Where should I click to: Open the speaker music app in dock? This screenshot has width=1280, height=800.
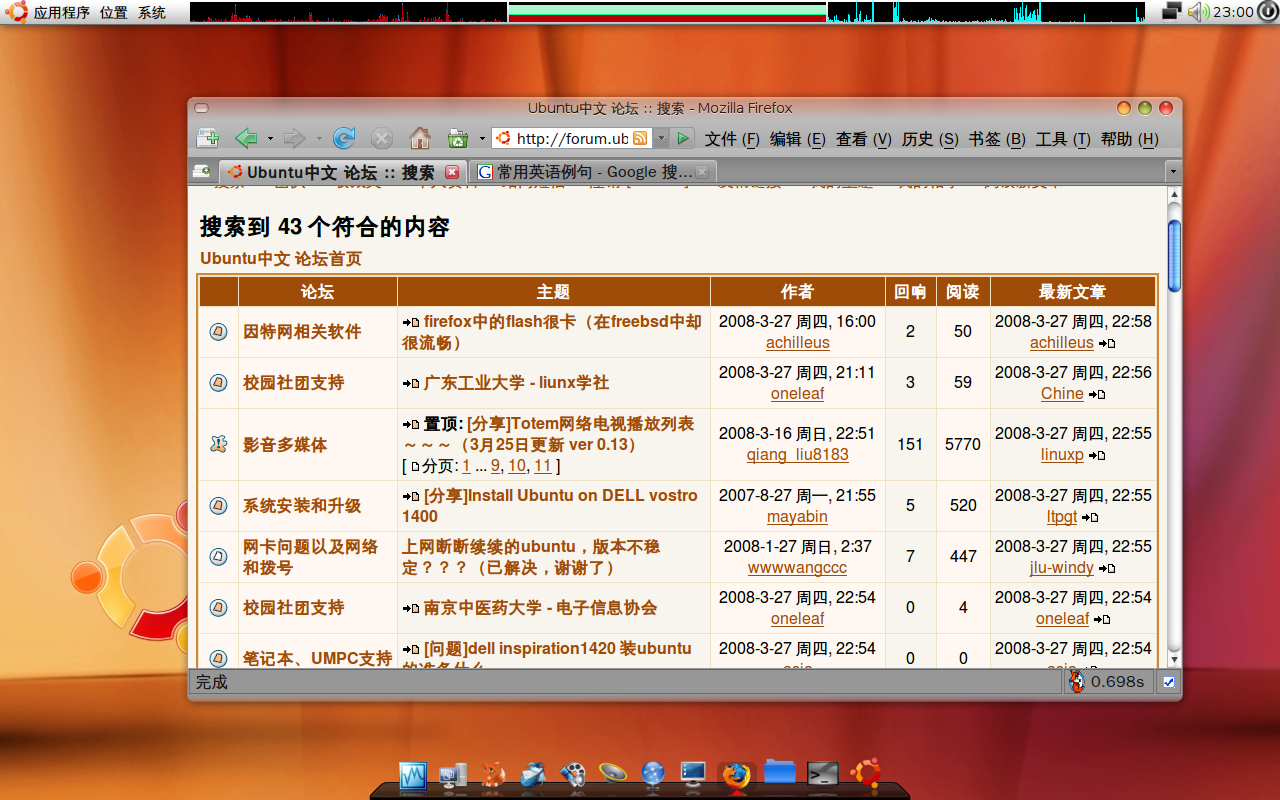[x=613, y=773]
